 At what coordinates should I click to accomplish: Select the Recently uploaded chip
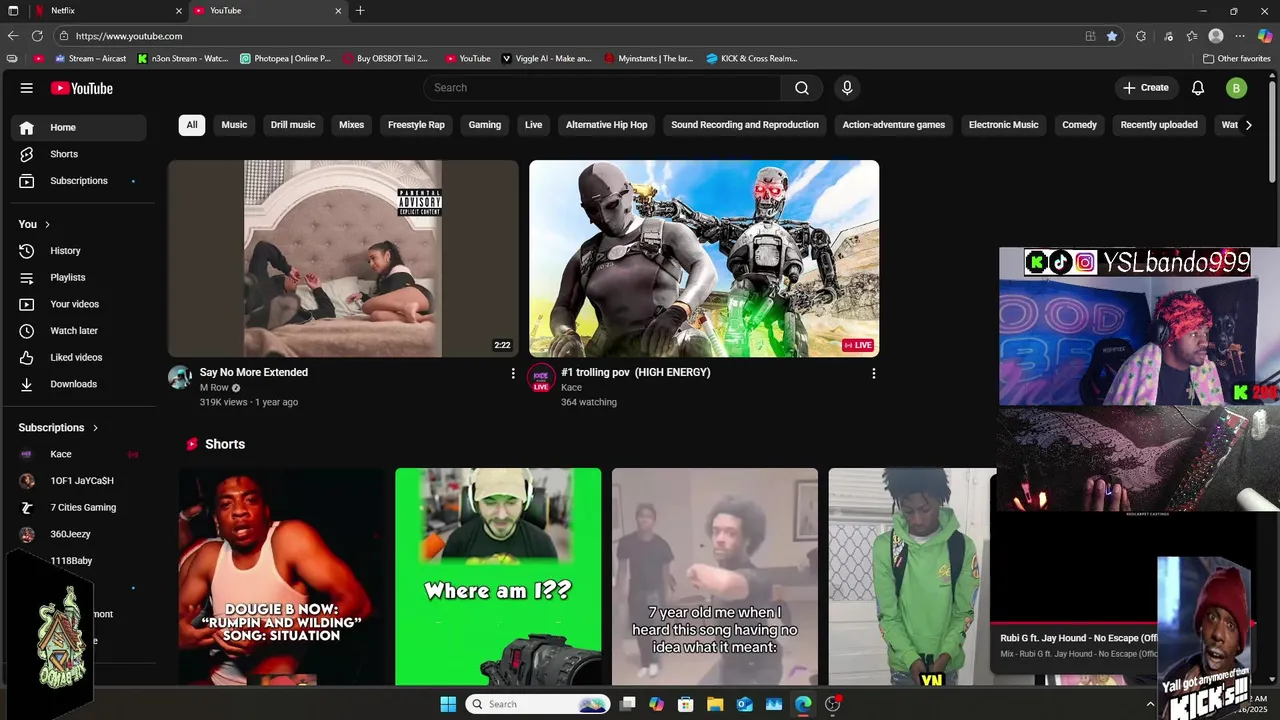[1159, 125]
